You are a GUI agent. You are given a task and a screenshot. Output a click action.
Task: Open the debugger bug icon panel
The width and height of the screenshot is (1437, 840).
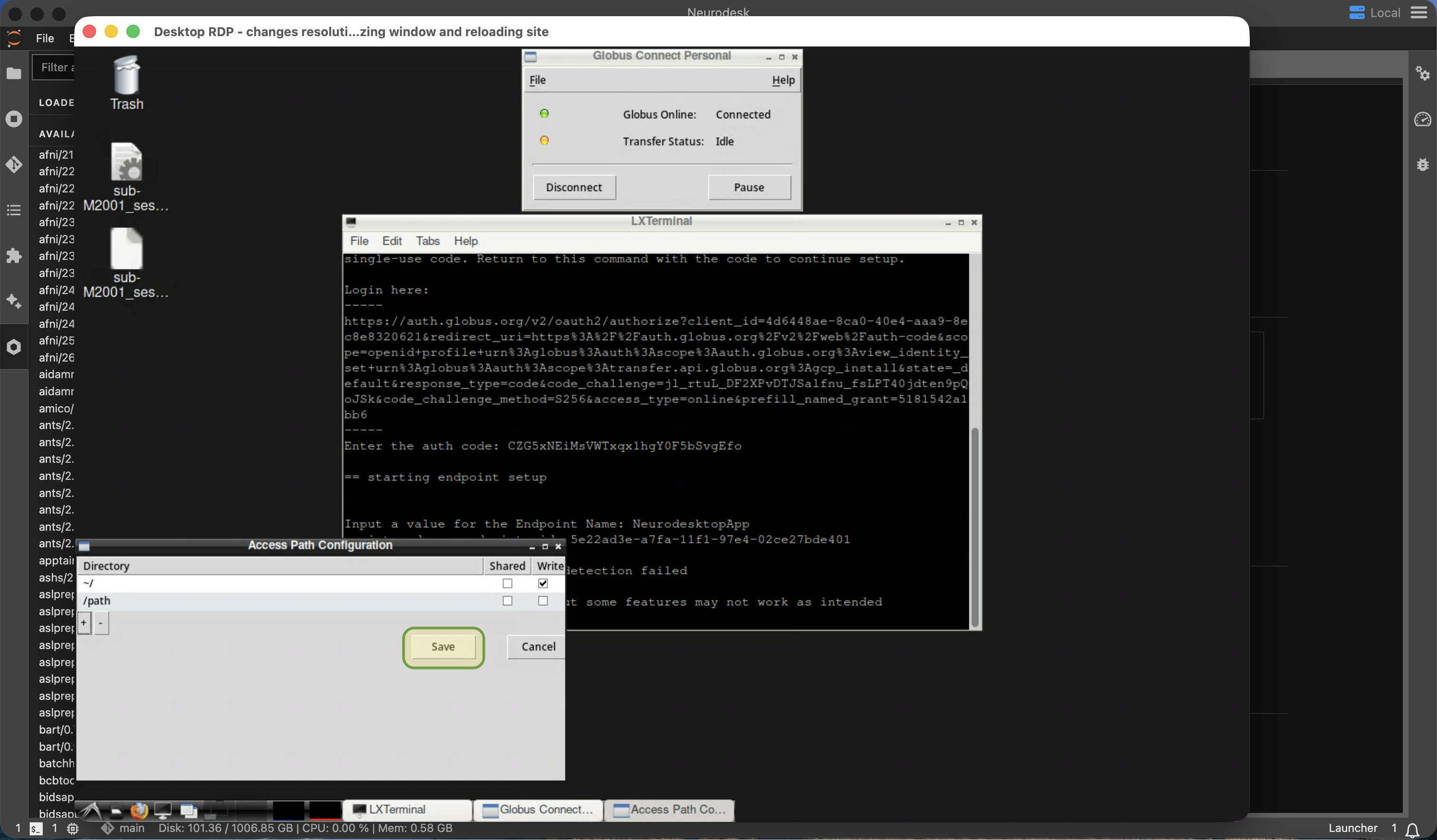[1423, 164]
